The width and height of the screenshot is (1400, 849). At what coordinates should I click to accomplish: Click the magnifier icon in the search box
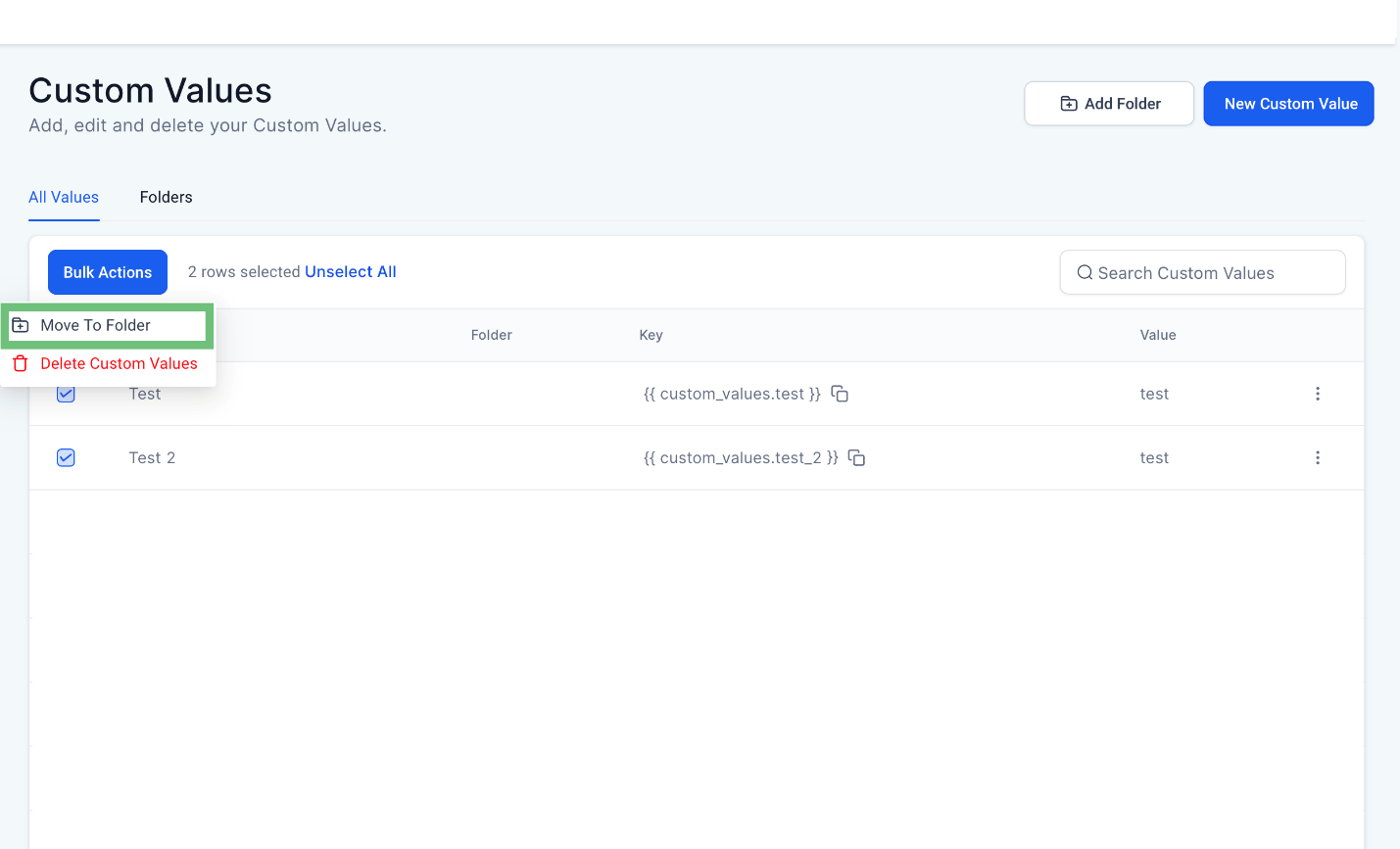tap(1085, 272)
